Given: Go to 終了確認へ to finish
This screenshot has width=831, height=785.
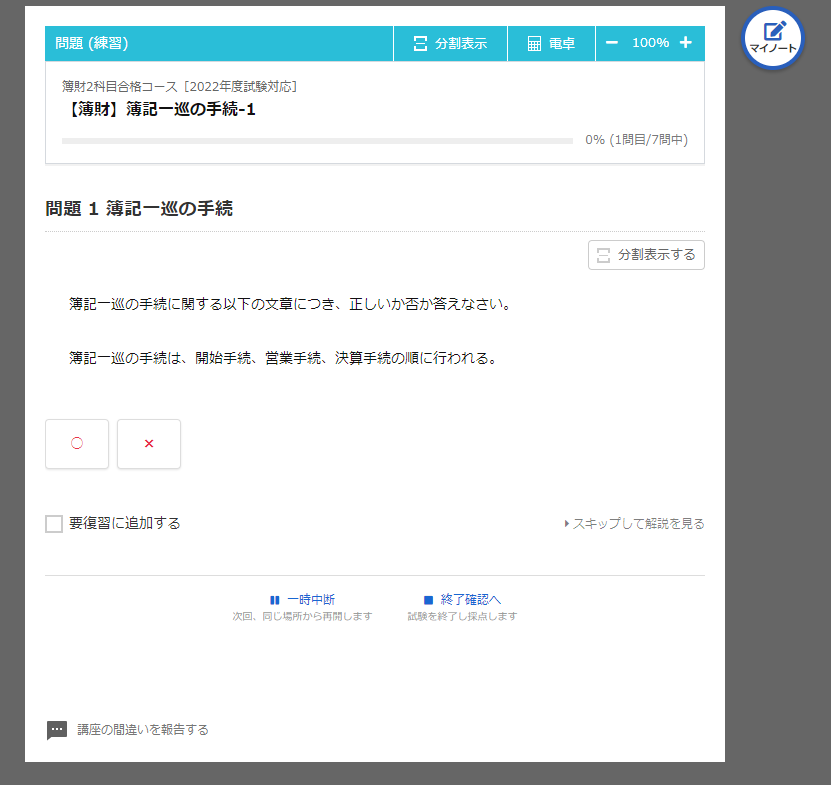Looking at the screenshot, I should coord(462,599).
